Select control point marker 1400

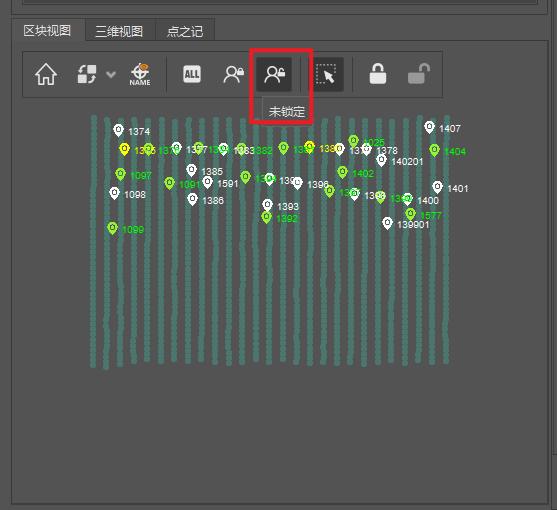click(x=407, y=199)
